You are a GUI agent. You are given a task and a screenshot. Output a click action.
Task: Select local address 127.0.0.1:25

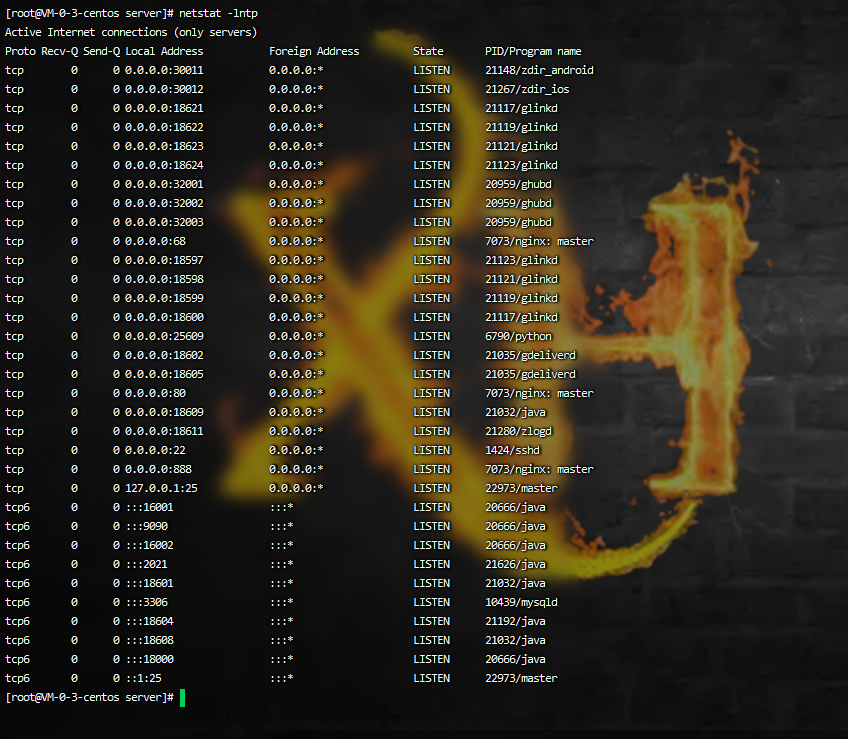tap(161, 488)
